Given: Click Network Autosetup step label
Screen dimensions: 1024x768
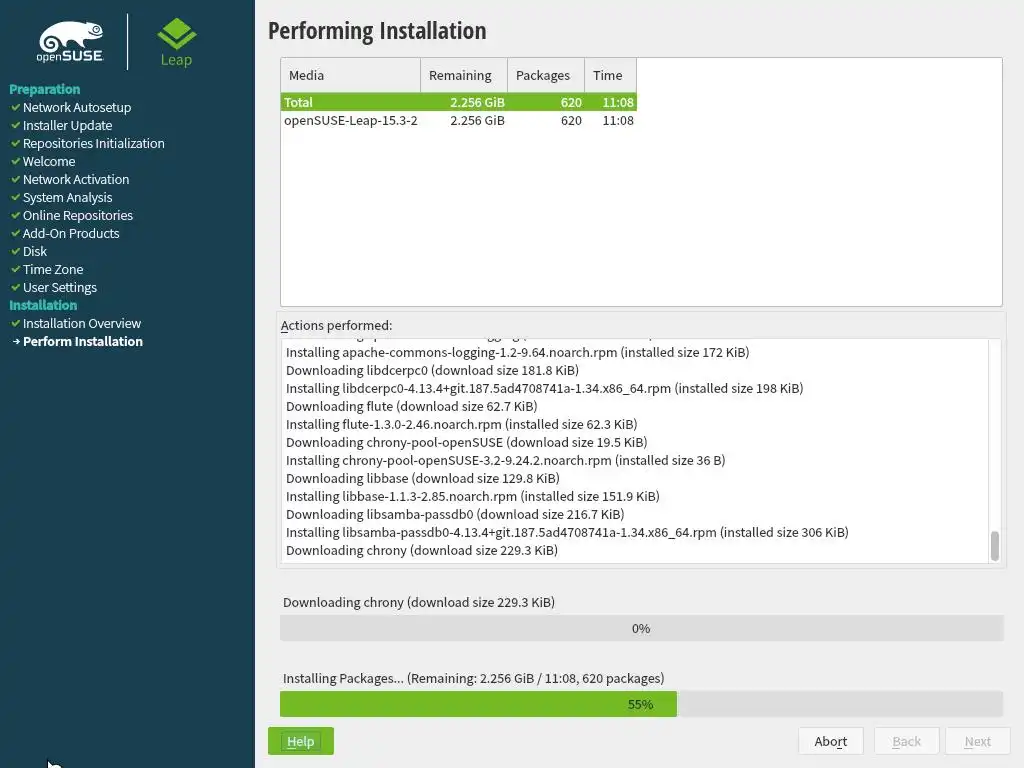Looking at the screenshot, I should coord(77,107).
